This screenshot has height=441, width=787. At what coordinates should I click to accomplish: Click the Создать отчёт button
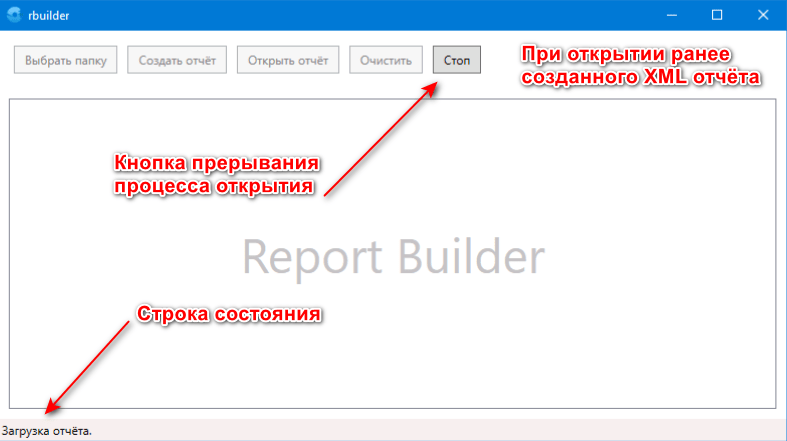point(177,60)
